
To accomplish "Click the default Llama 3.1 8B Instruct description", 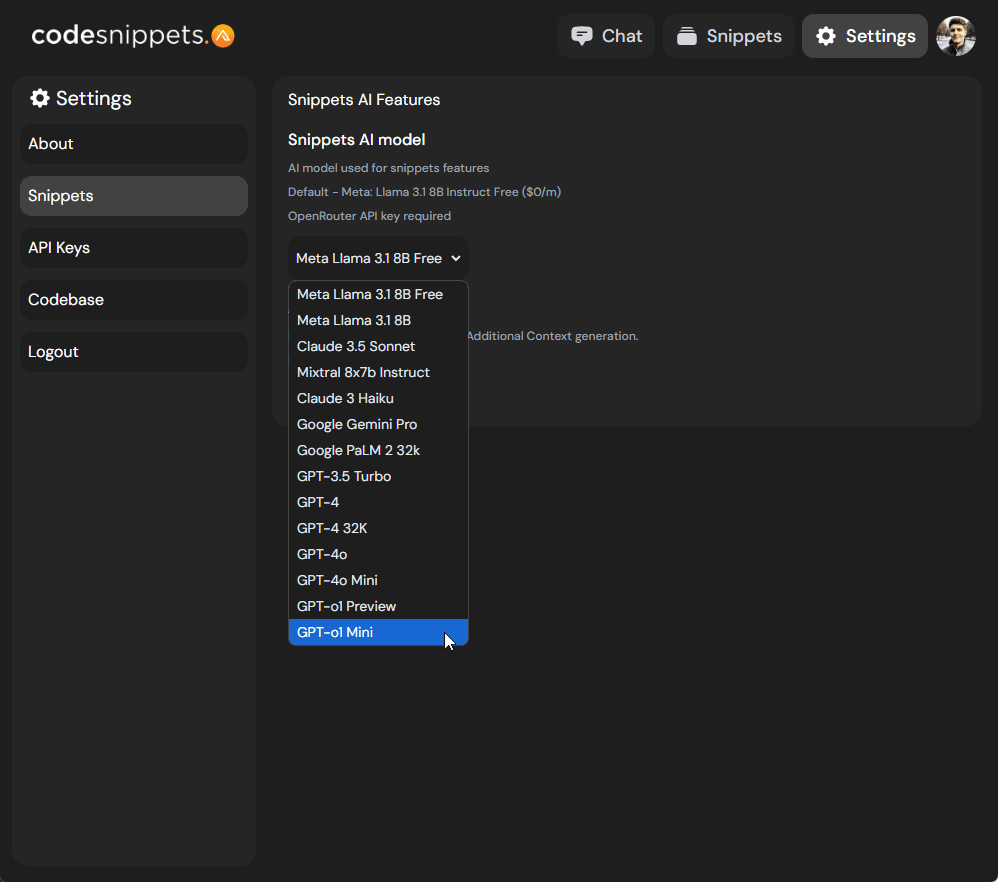I will [425, 192].
